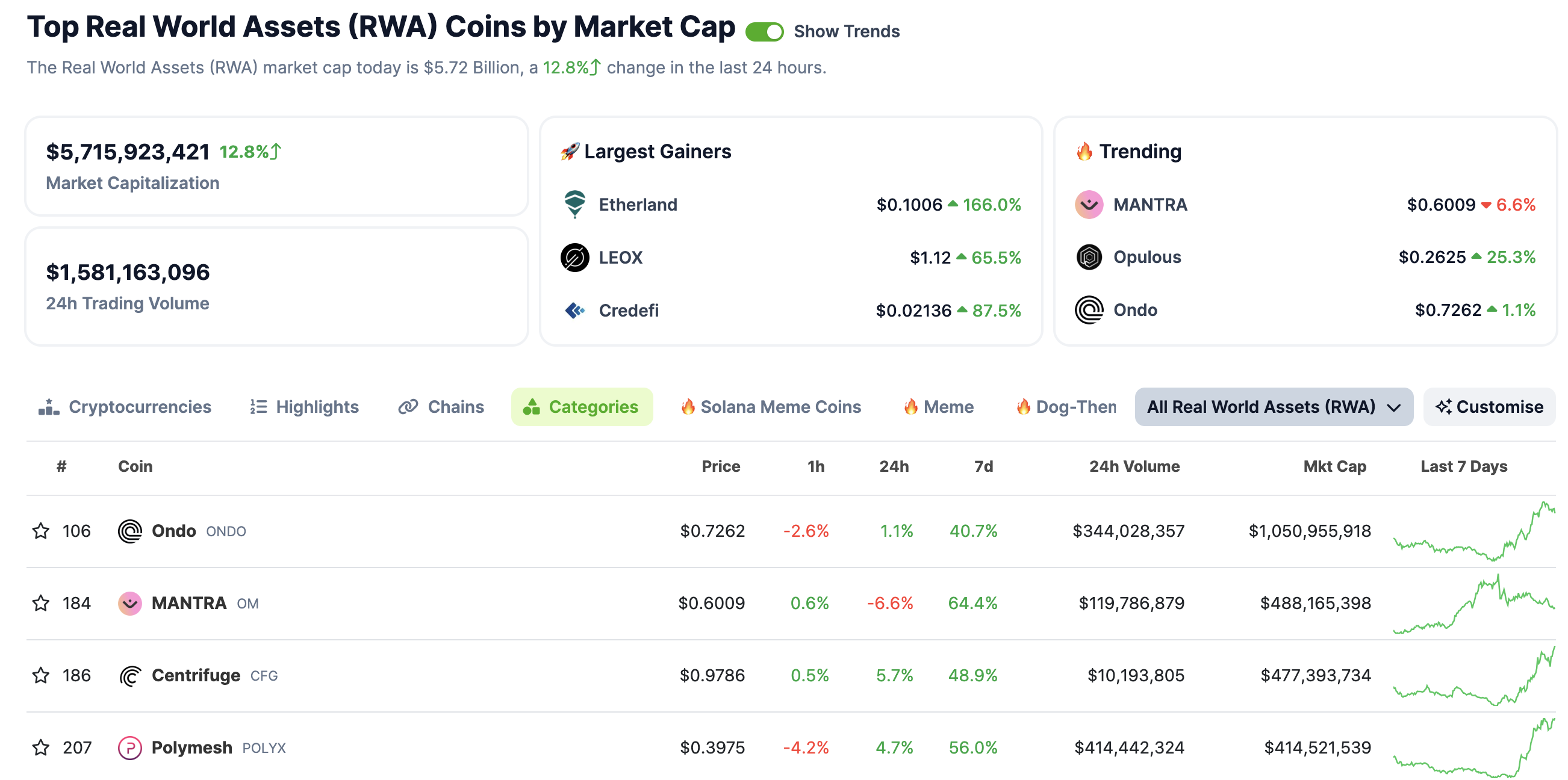Star the MANTRA coin row
The image size is (1568, 780).
(x=41, y=603)
